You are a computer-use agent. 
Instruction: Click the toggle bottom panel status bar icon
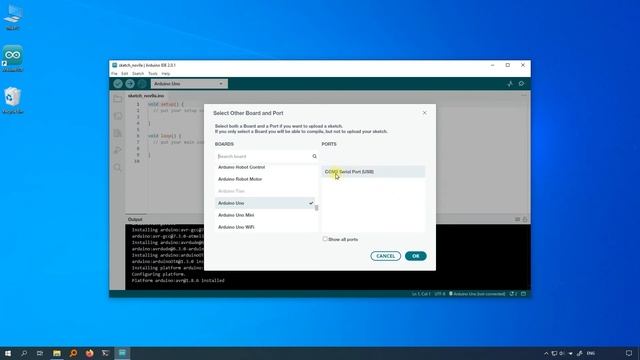click(x=523, y=293)
